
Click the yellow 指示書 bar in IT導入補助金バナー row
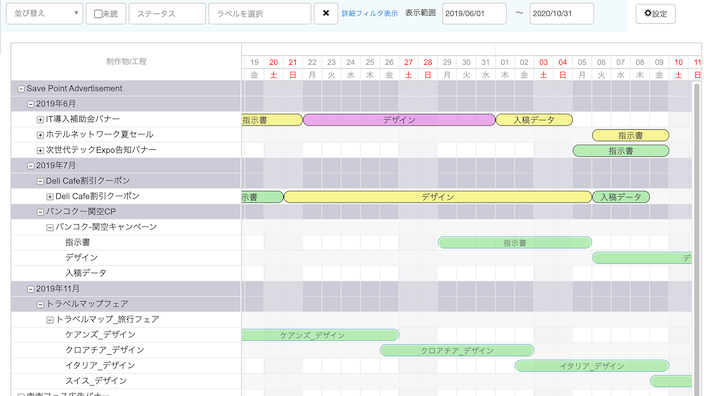tap(272, 120)
